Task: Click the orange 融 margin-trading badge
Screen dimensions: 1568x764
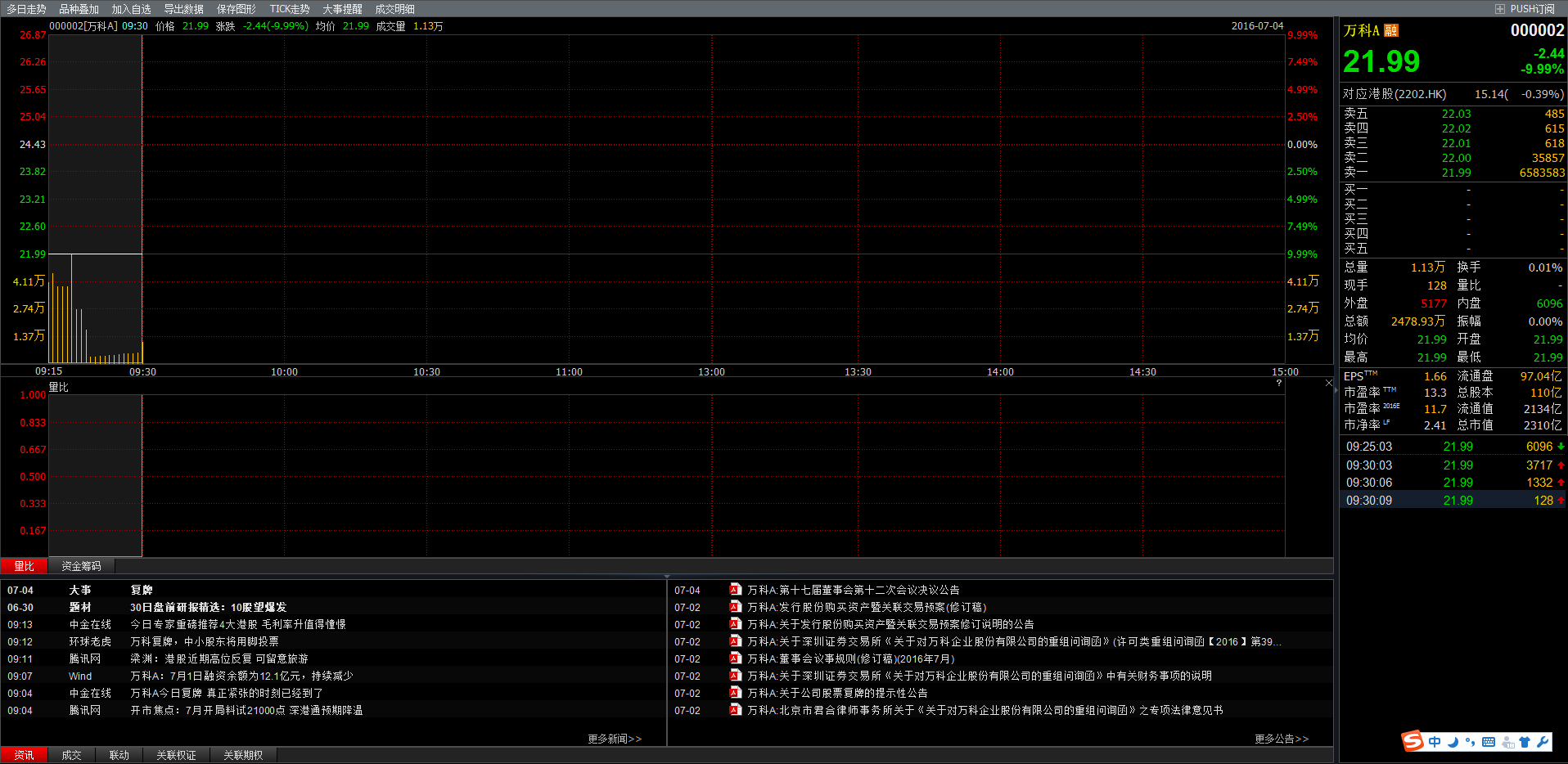Action: pyautogui.click(x=1391, y=31)
